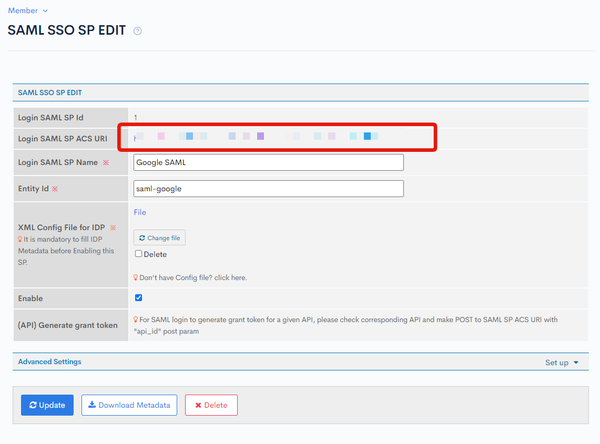Focus the Login SAML SP Name field
Screen dimensions: 600x444
268,162
